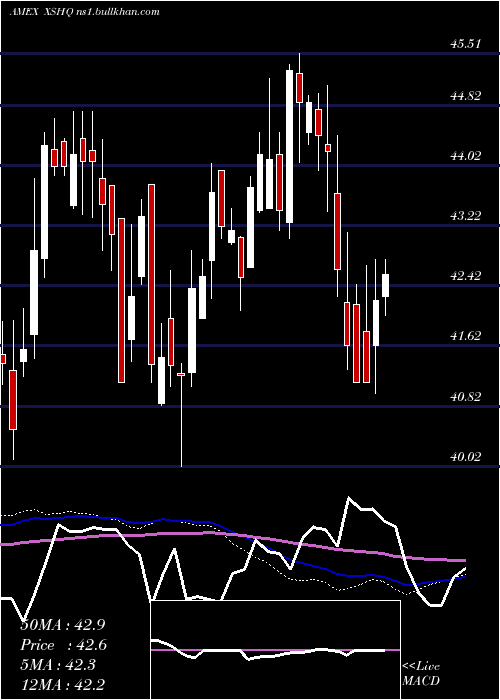Select the 42.42 price axis label
500x700 pixels.
click(466, 276)
